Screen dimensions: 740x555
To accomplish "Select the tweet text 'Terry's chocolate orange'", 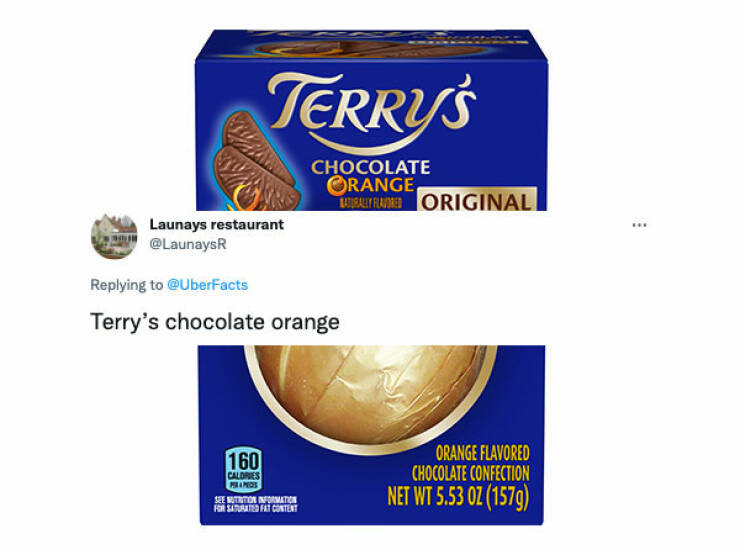I will click(215, 322).
